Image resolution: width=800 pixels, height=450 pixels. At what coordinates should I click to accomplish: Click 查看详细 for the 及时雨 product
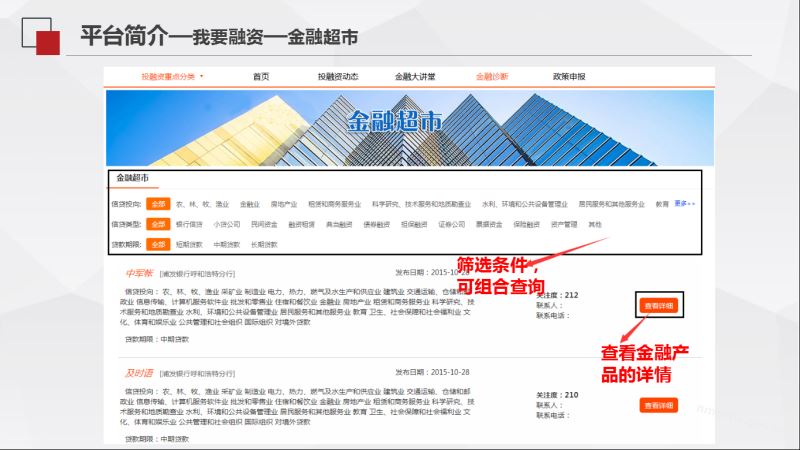click(658, 405)
